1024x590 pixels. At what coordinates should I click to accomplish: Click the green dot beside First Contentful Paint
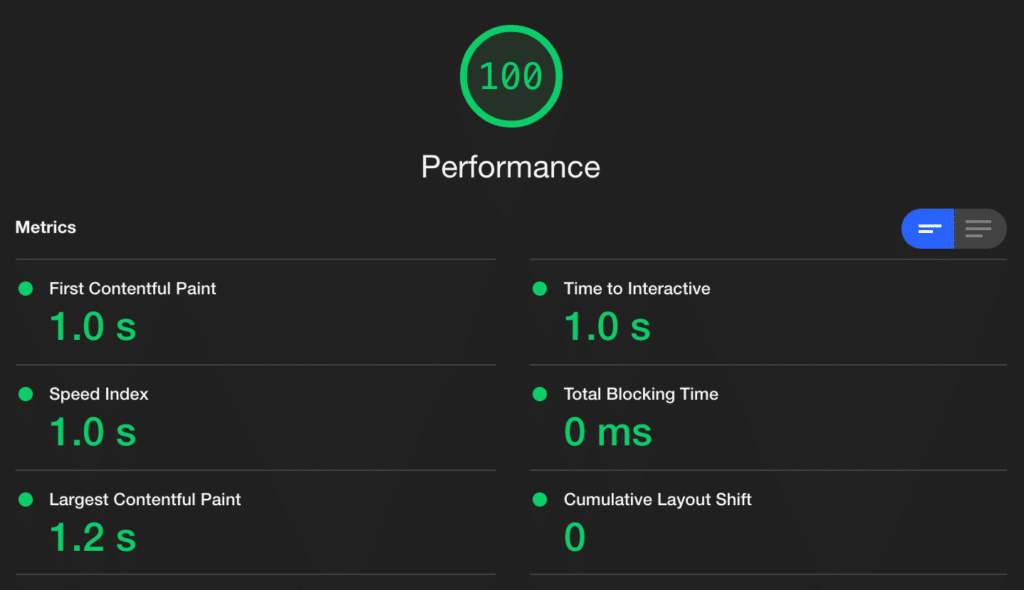pos(25,289)
